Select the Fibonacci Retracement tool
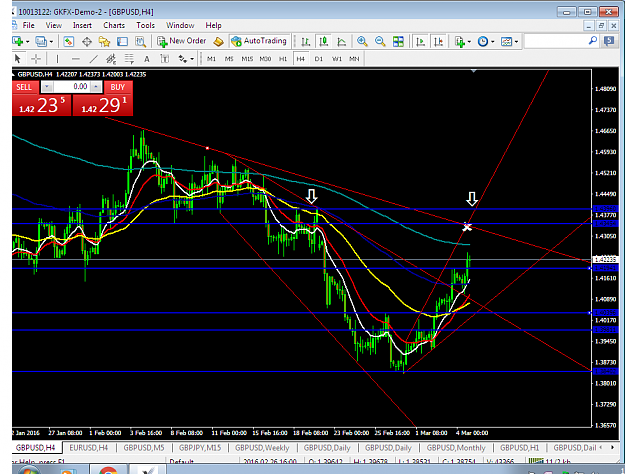This screenshot has width=625, height=474. click(x=129, y=59)
